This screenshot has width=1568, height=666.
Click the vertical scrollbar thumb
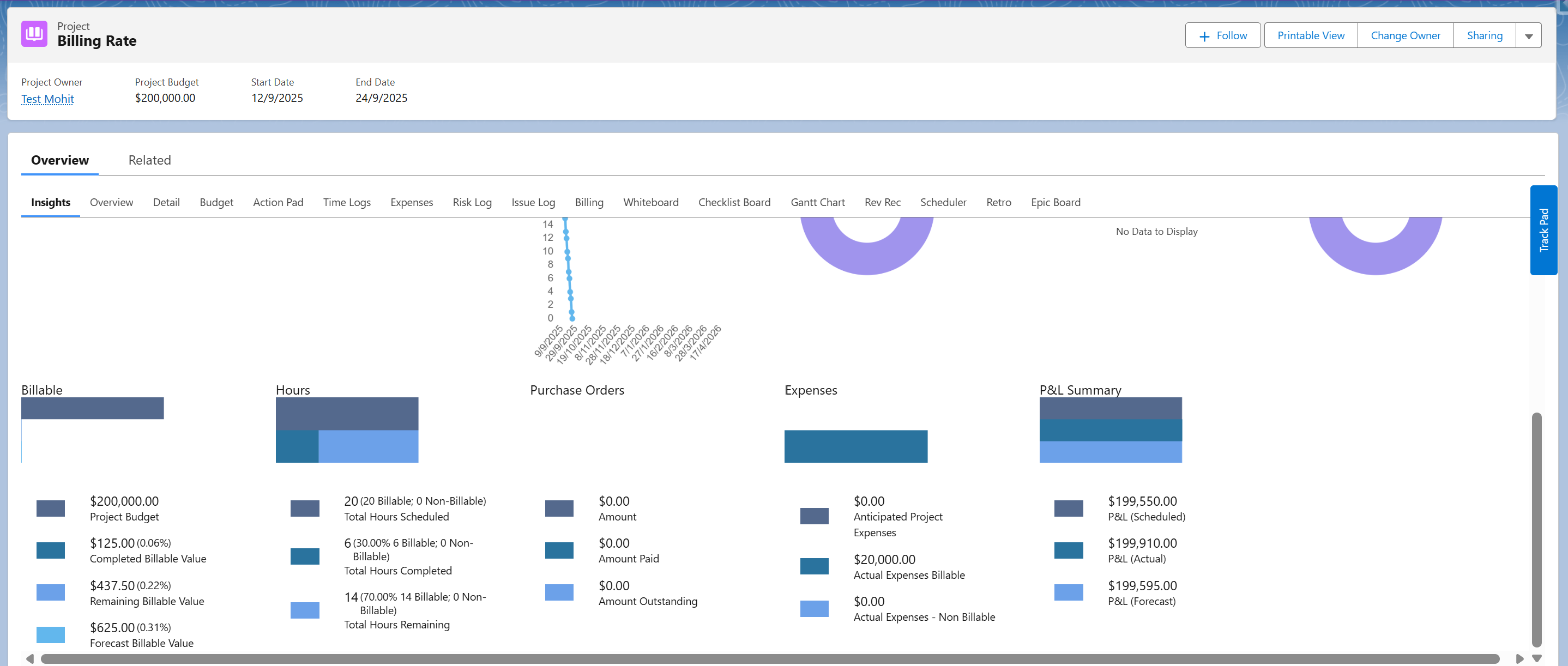(1537, 530)
